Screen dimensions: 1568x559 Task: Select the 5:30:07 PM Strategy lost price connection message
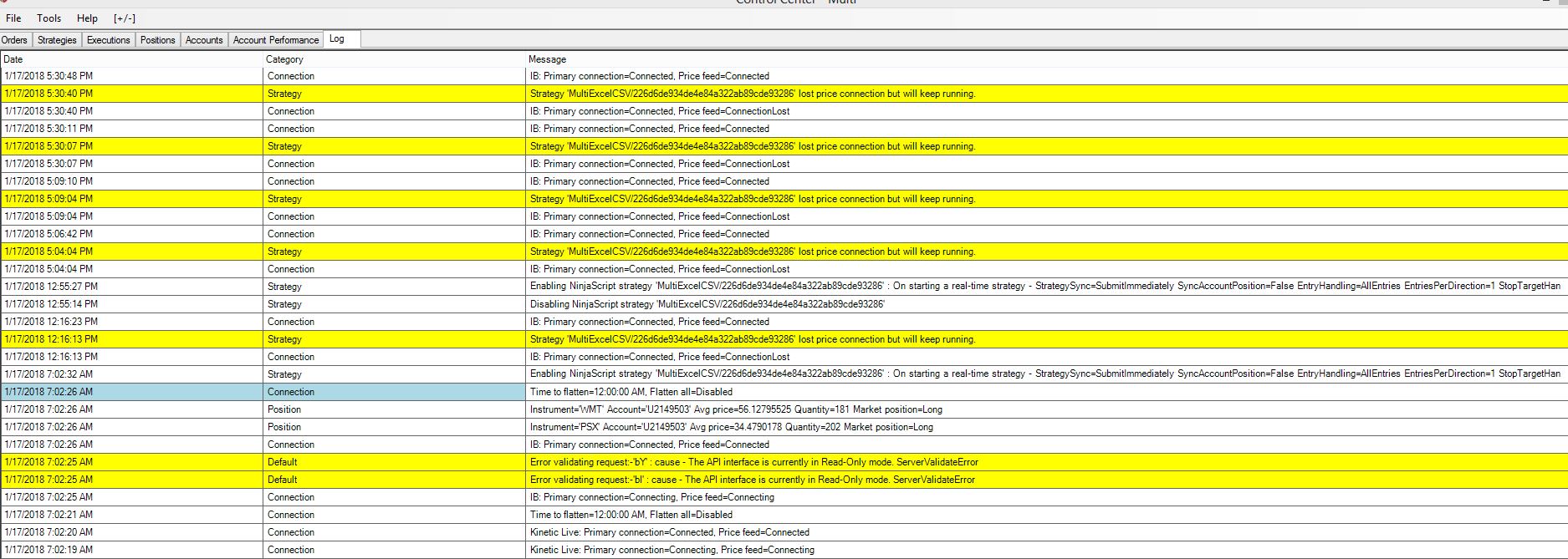(753, 146)
